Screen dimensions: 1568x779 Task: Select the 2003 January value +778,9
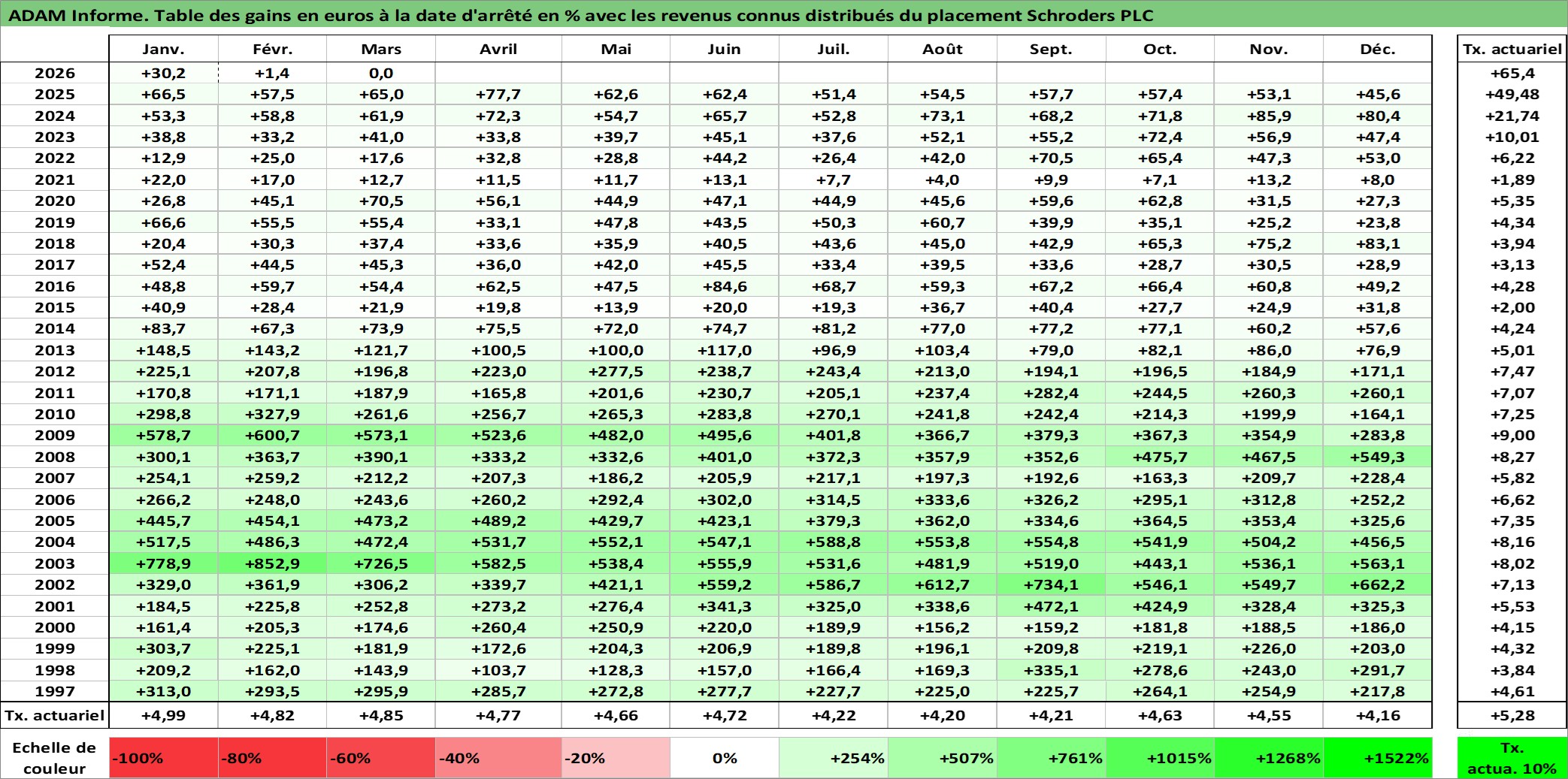tap(164, 563)
